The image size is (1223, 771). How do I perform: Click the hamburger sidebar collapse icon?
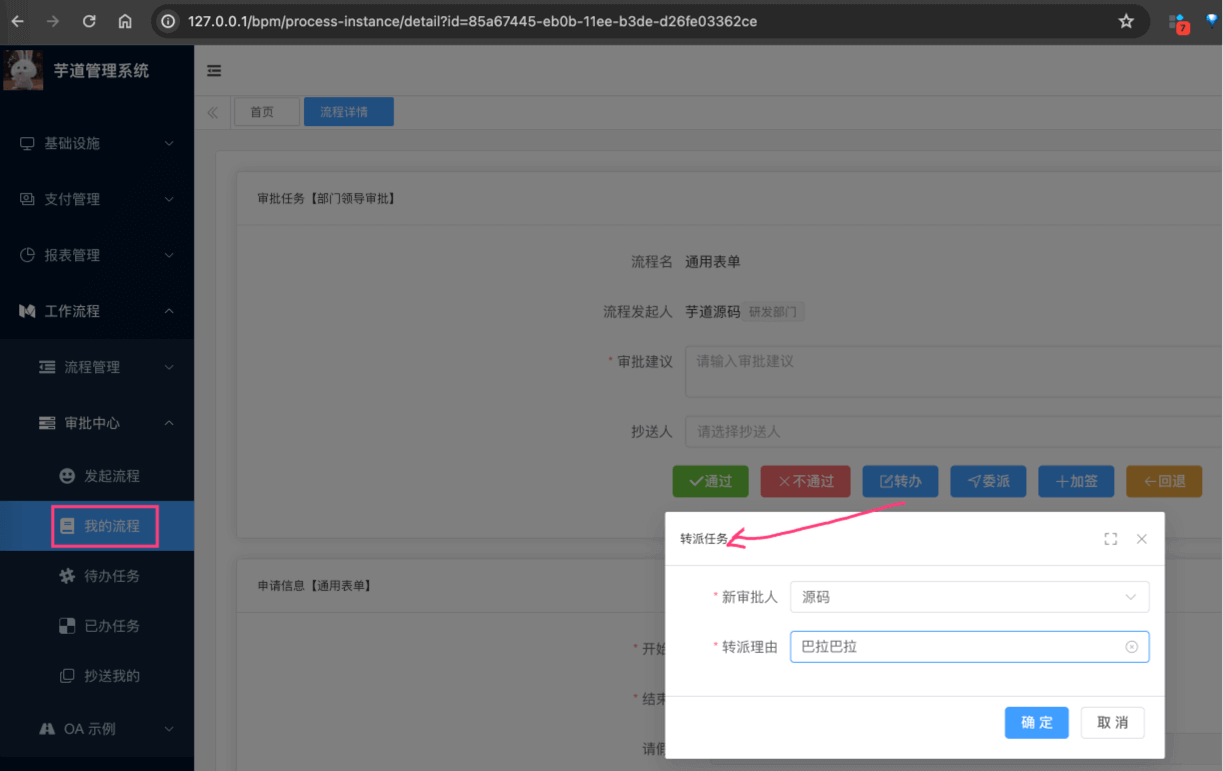coord(214,71)
